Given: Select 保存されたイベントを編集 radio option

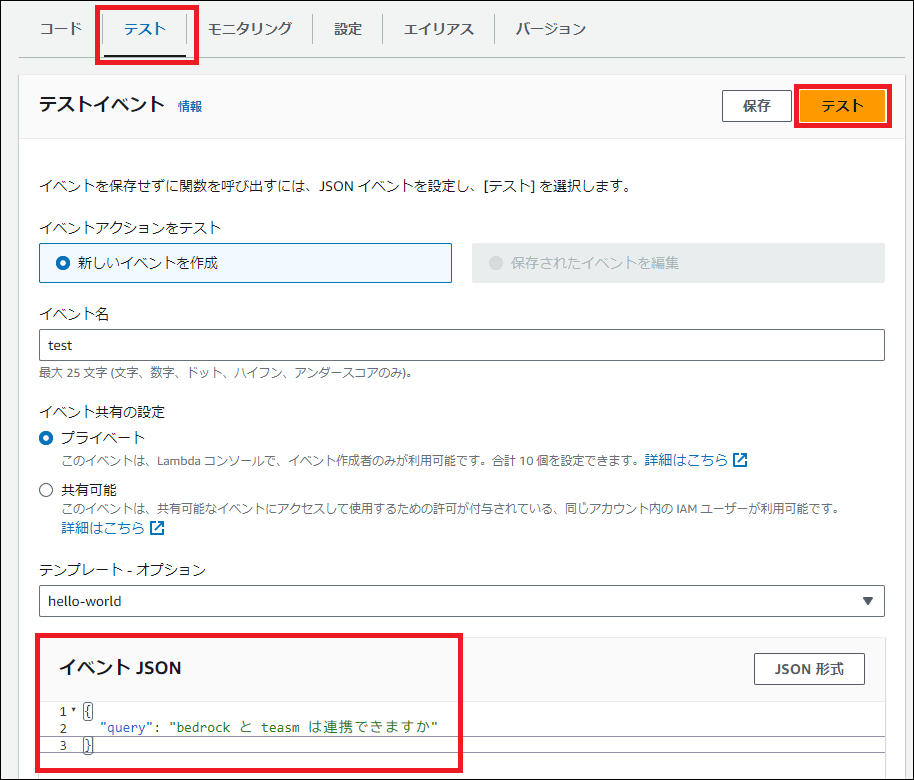Looking at the screenshot, I should tap(496, 264).
